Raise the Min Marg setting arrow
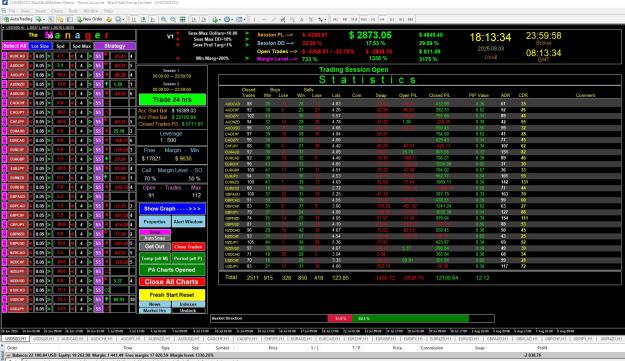The image size is (625, 361). point(247,58)
